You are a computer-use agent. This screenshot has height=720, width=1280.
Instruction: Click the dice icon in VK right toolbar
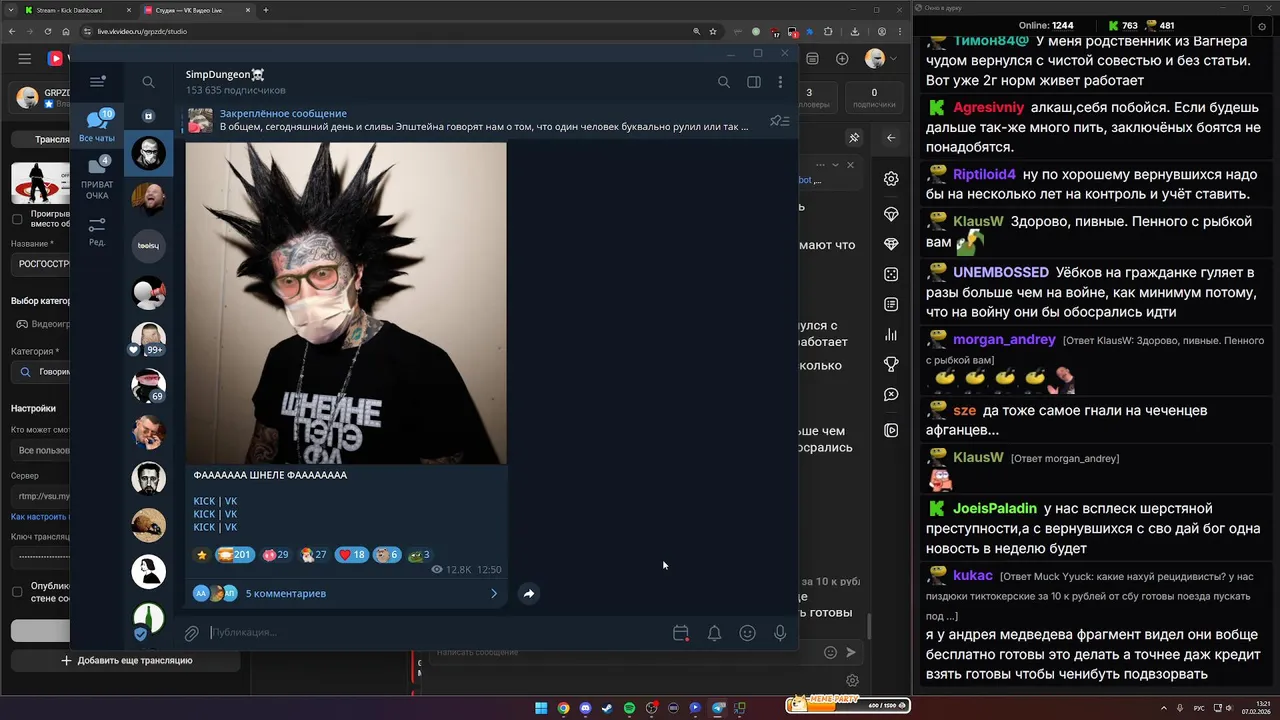click(891, 274)
